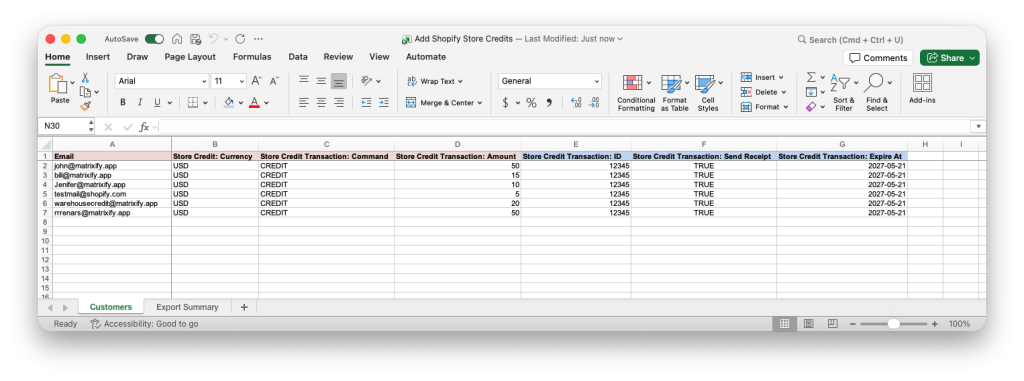The image size is (1024, 381).
Task: Click the Cut scissors icon
Action: point(85,78)
